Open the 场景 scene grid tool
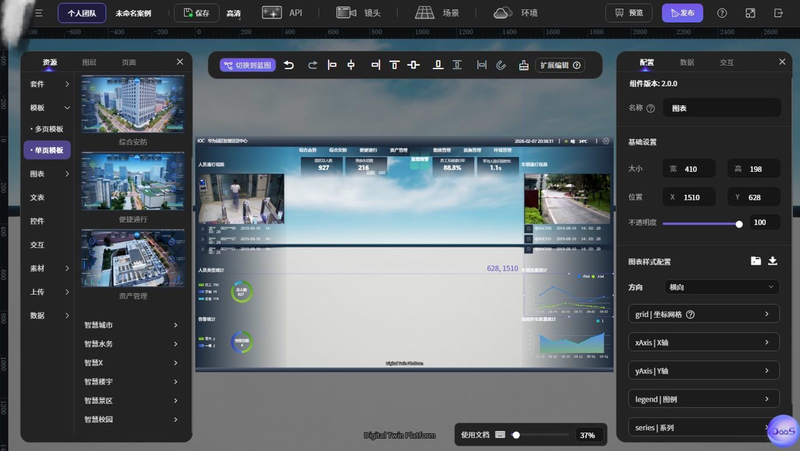Viewport: 800px width, 451px height. coord(437,13)
